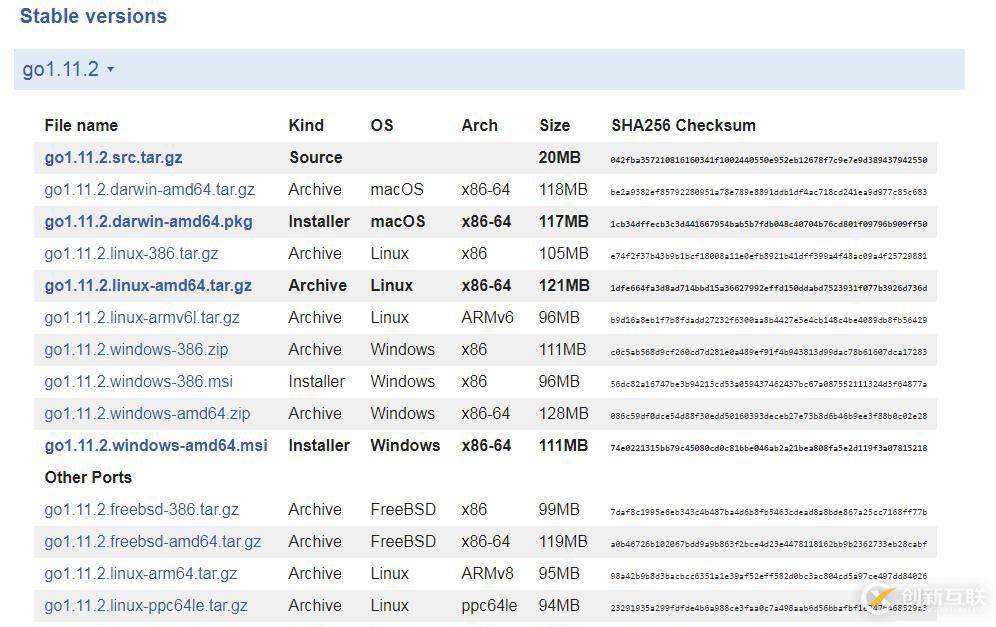
Task: Click the File name column header
Action: pos(81,126)
